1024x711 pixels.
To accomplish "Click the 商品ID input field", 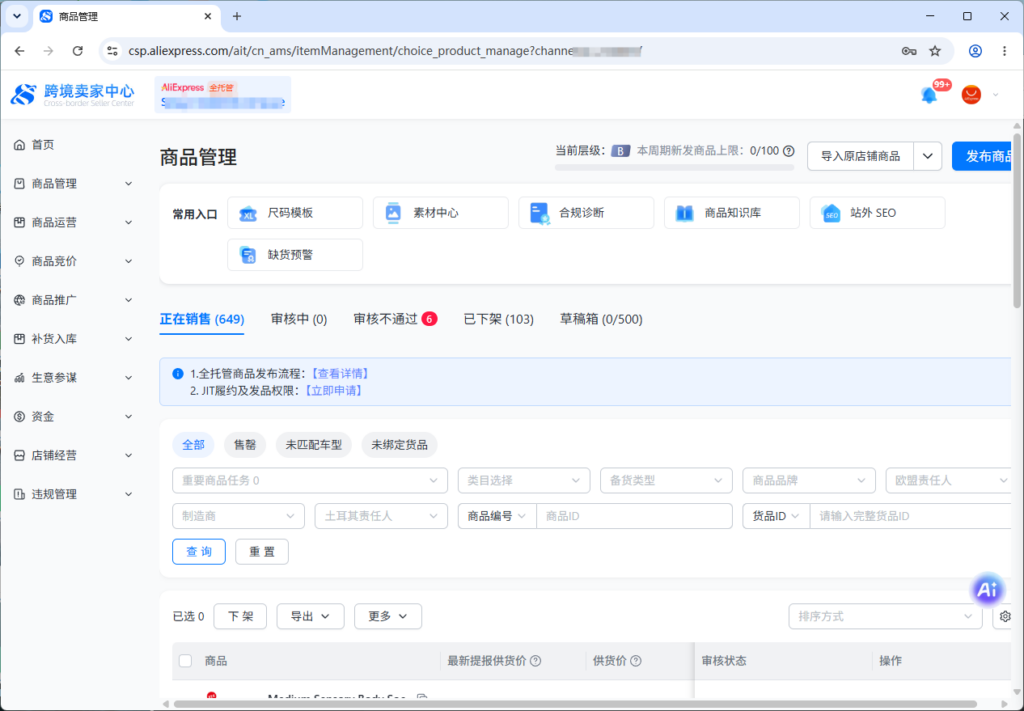I will tap(634, 516).
